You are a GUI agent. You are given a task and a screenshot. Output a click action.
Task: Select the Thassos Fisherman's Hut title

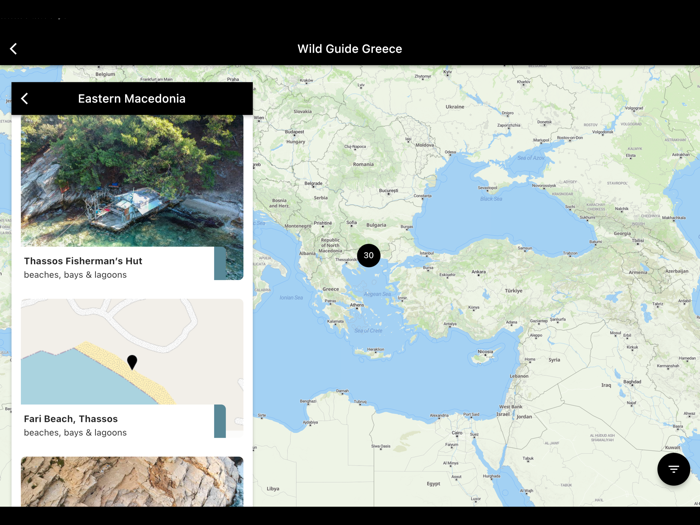[83, 261]
